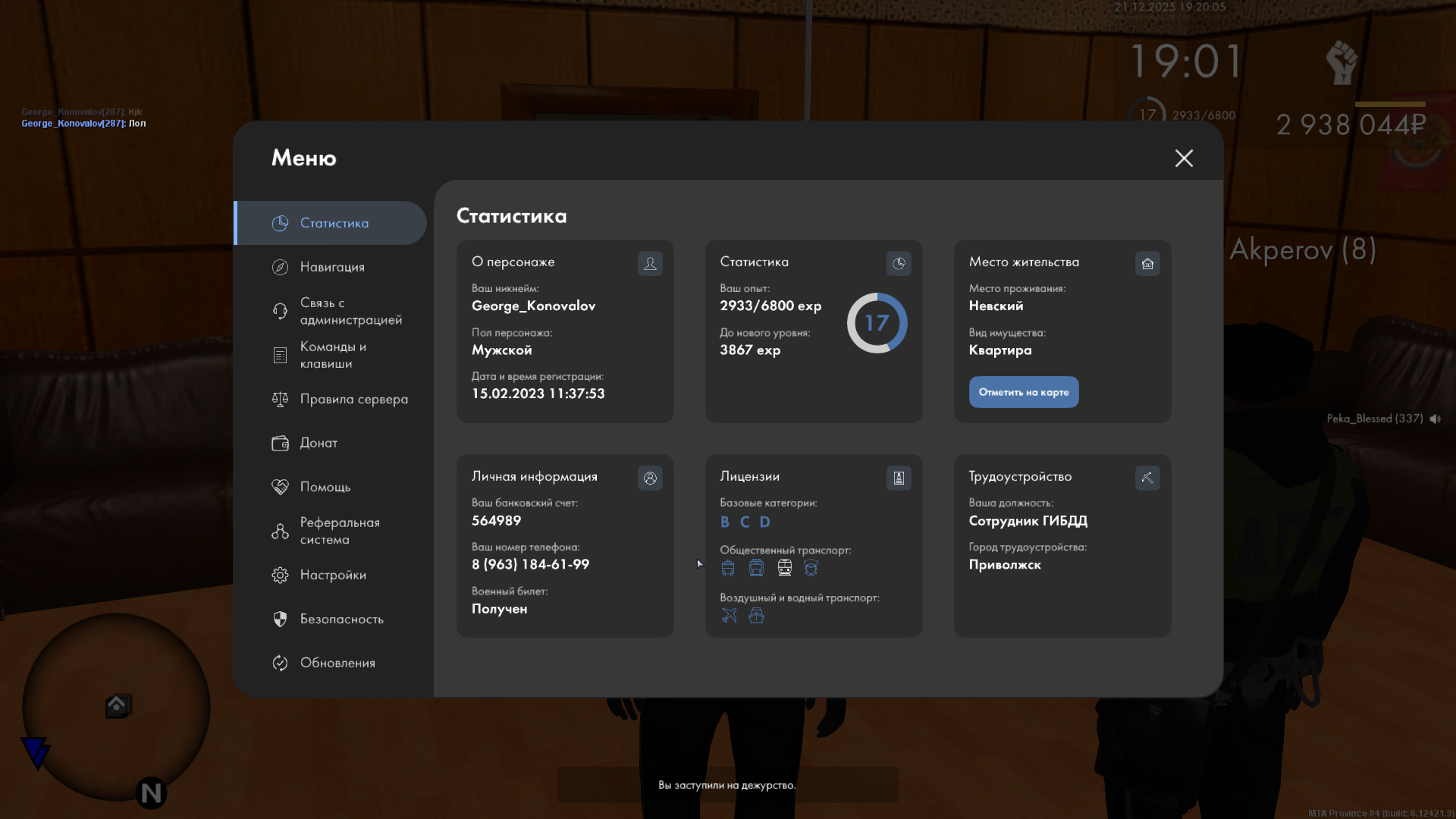1456x819 pixels.
Task: Click the level 17 circular progress indicator
Action: point(877,323)
